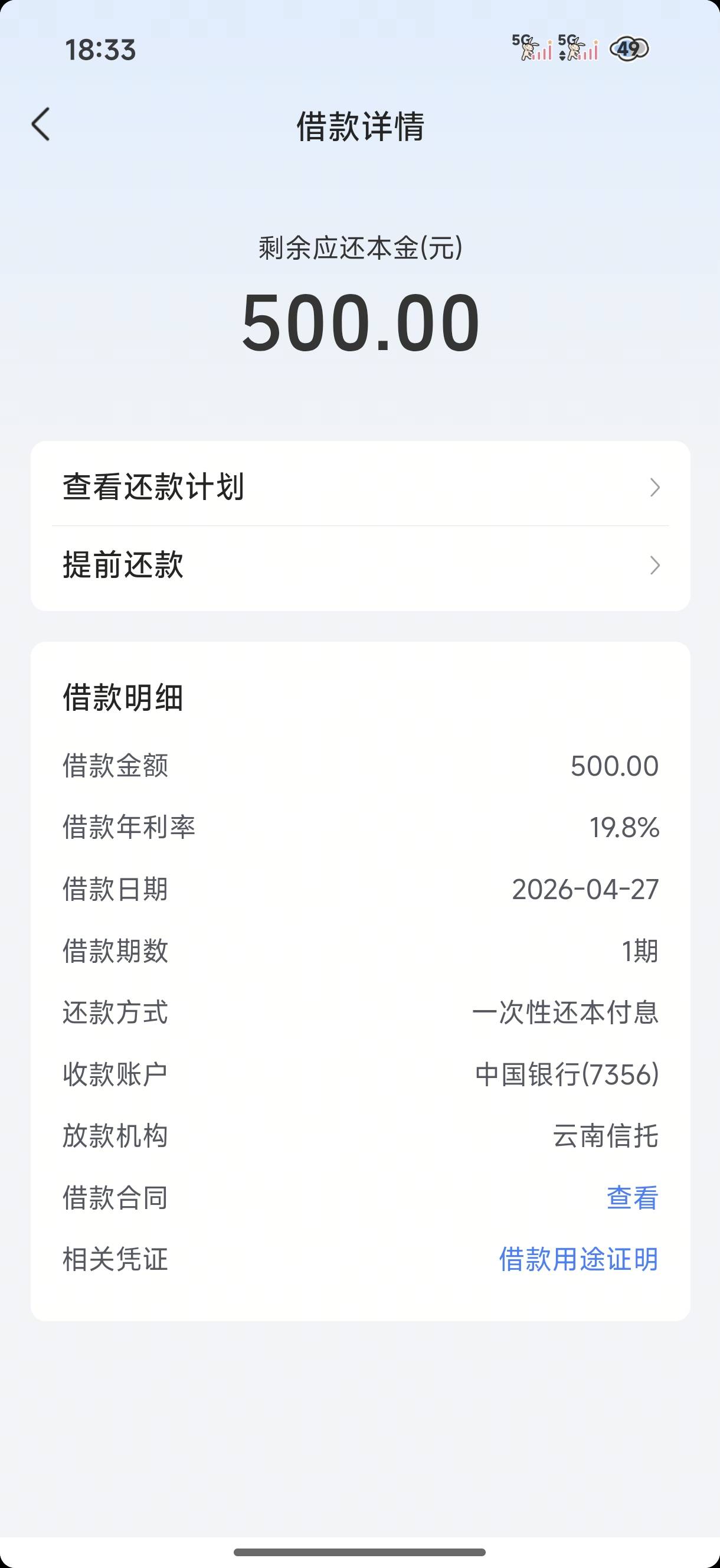Expand the 查看还款计划 chevron arrow
This screenshot has width=720, height=1568.
click(x=655, y=487)
